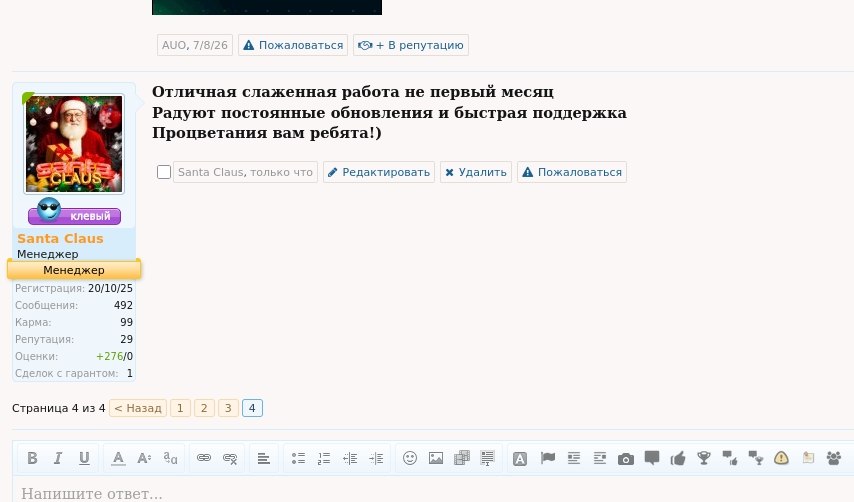Open the text alignment options

click(264, 458)
